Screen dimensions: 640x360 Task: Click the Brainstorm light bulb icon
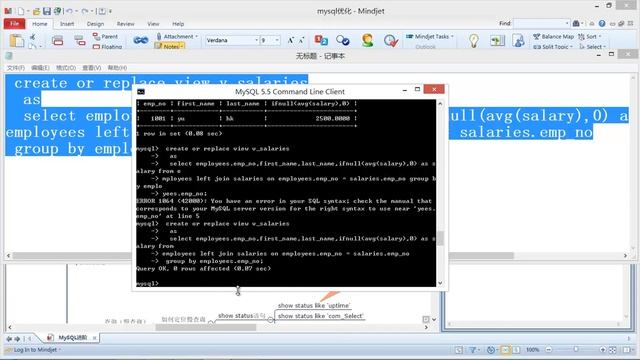pyautogui.click(x=473, y=40)
